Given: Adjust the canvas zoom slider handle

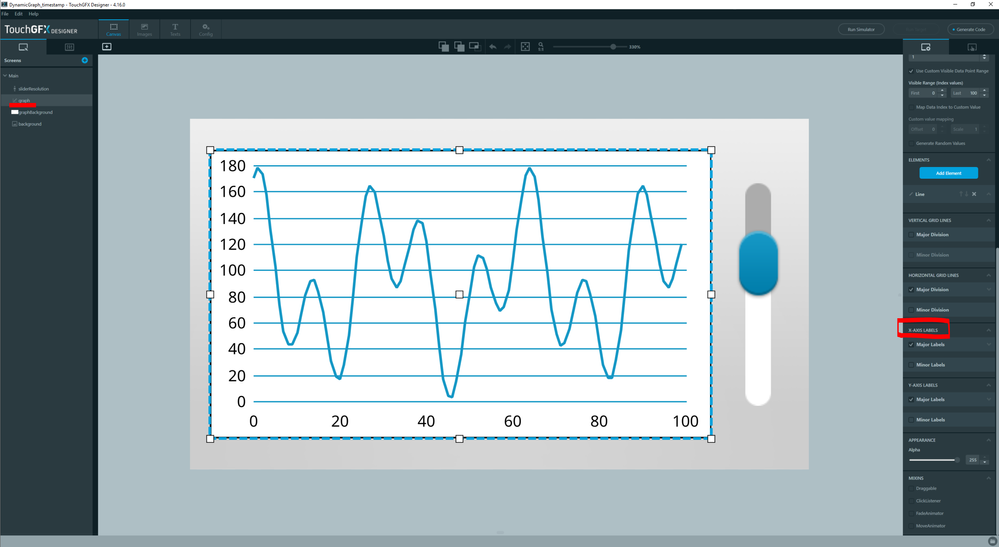Looking at the screenshot, I should 613,46.
